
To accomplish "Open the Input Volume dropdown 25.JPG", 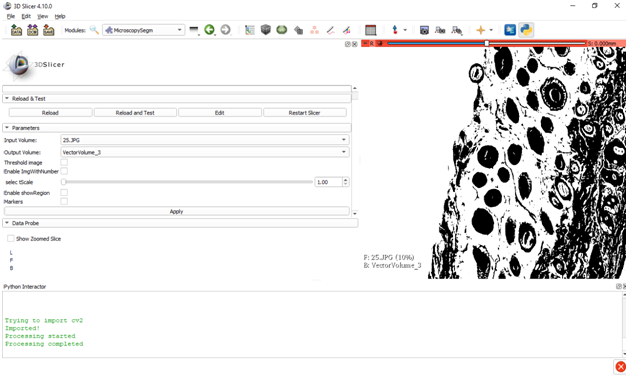I will tap(205, 140).
